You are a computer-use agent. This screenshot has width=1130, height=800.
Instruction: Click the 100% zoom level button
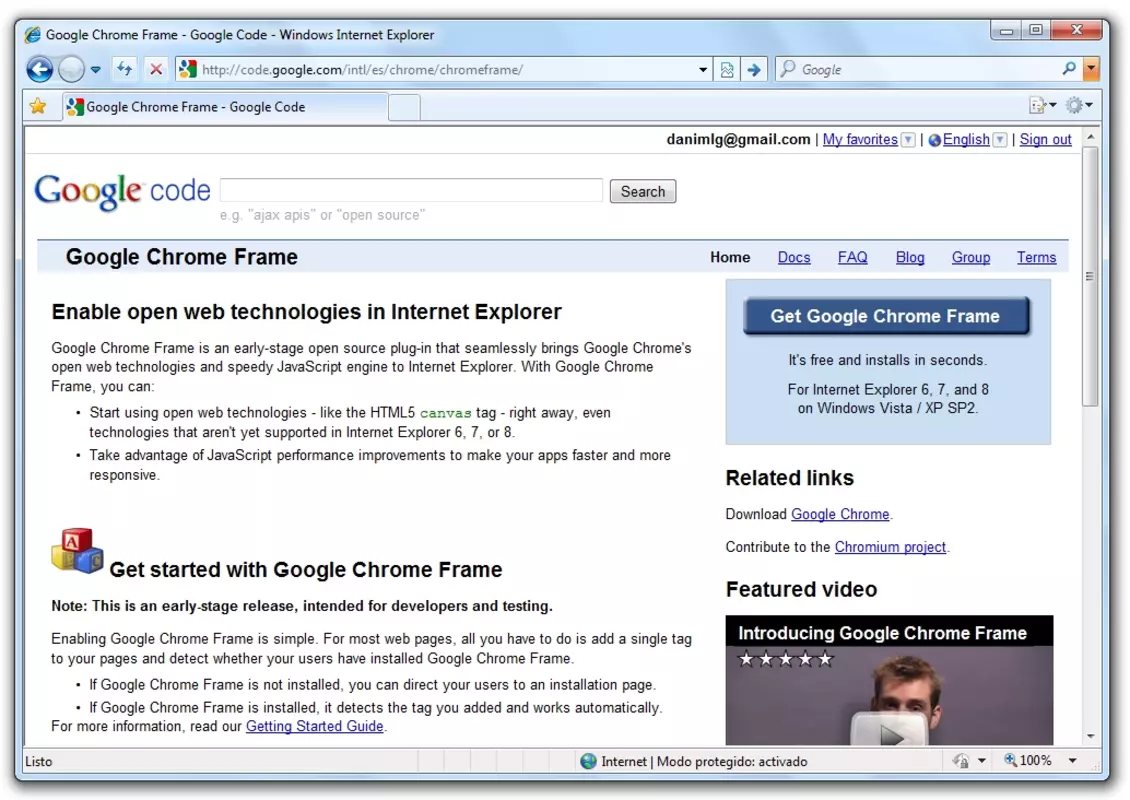tap(1028, 760)
